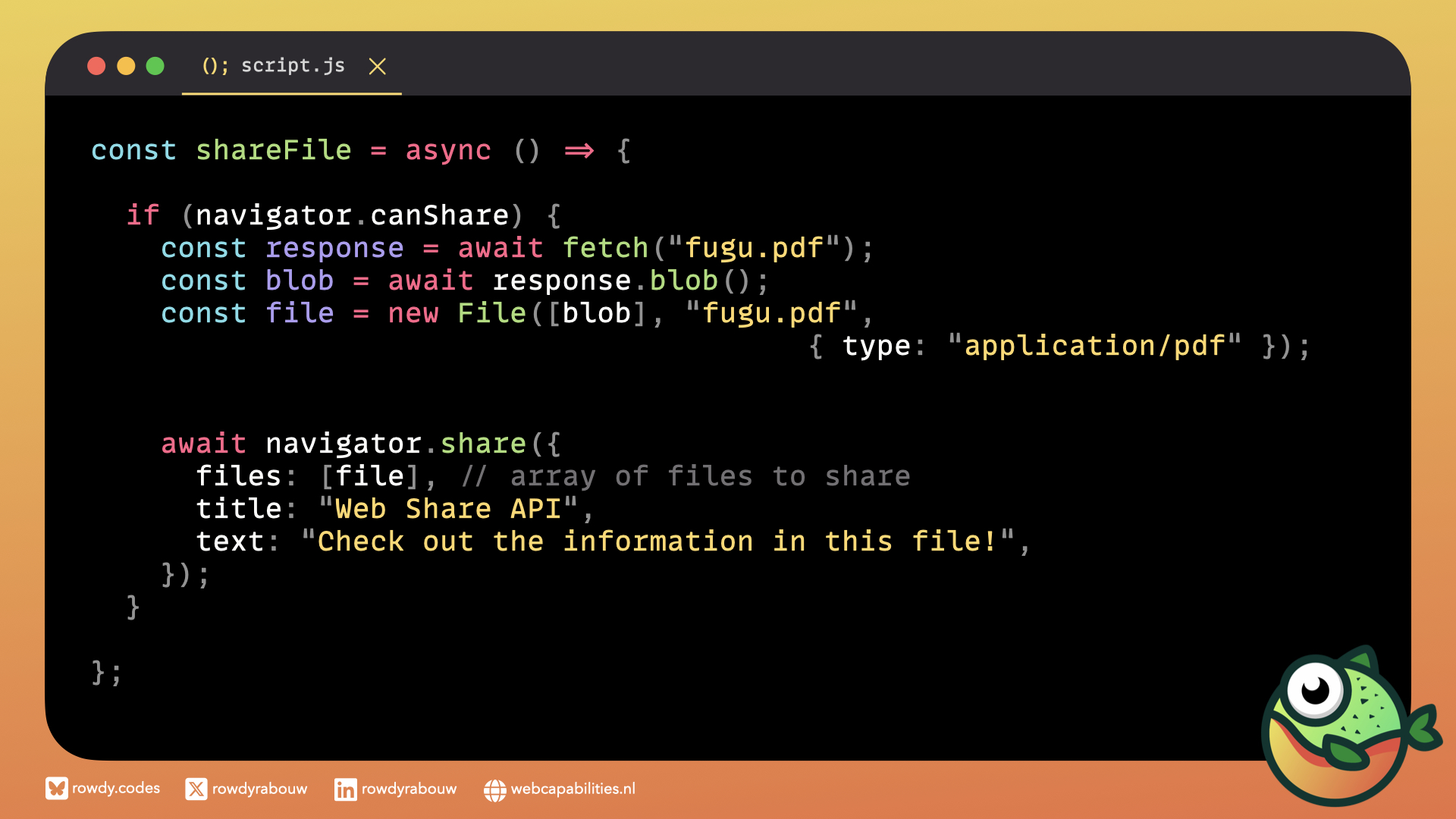This screenshot has width=1456, height=819.
Task: Click the Bluesky butterfly icon
Action: point(56,789)
